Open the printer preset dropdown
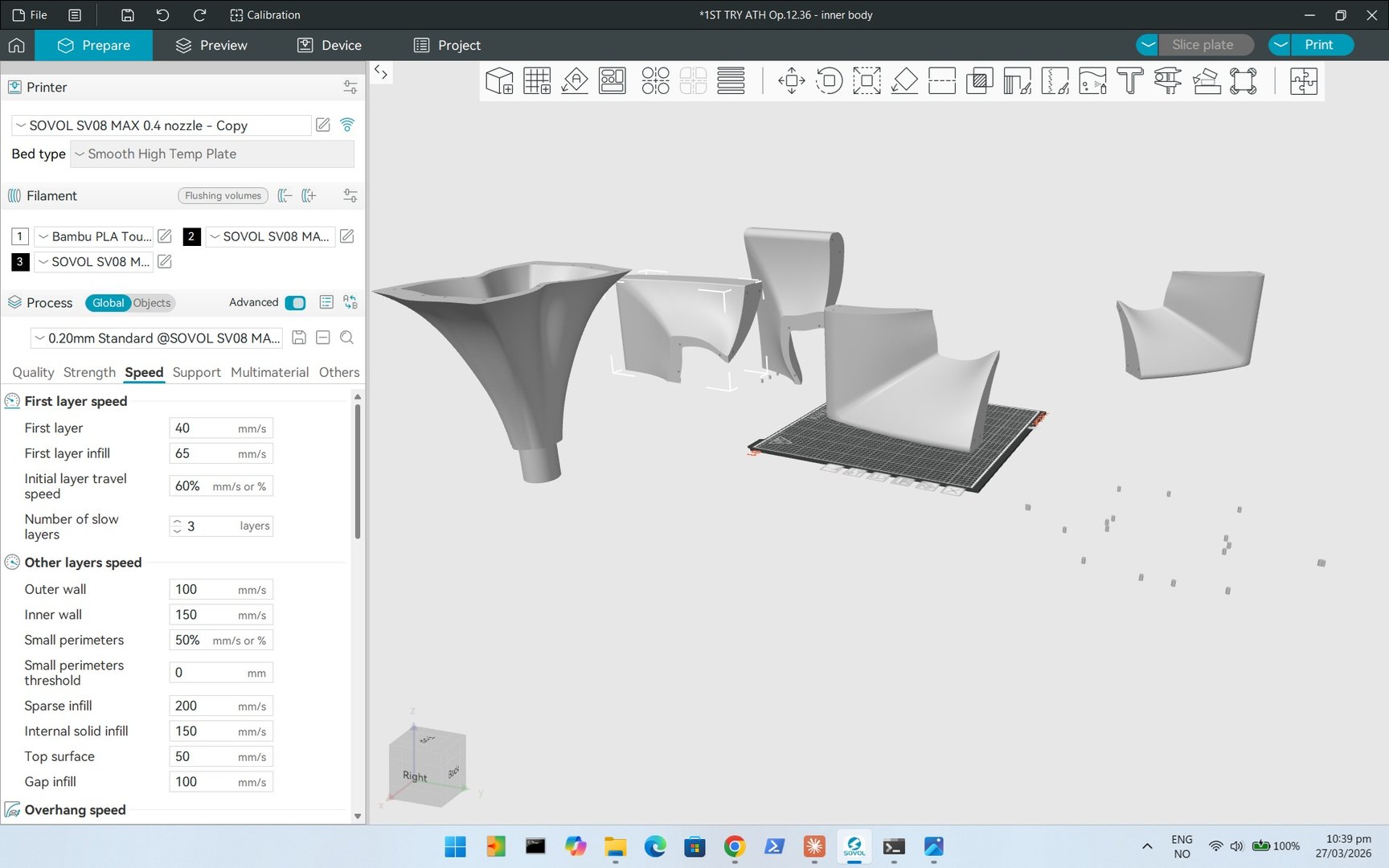 point(161,125)
